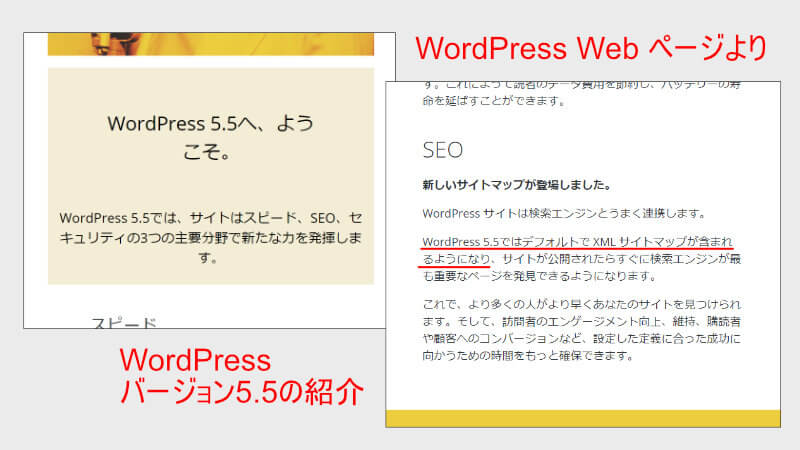Click the 'WordPress 5.5へ、ようこそ。' heading
The height and width of the screenshot is (450, 800).
210,137
